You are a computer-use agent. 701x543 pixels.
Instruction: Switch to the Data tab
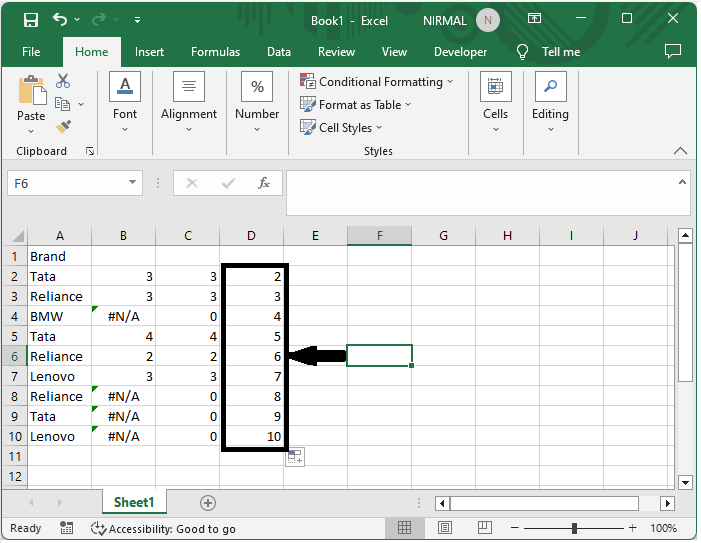tap(279, 52)
